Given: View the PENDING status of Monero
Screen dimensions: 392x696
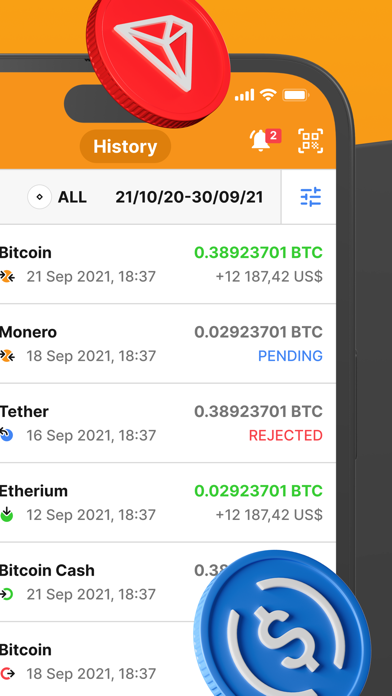Looking at the screenshot, I should [x=290, y=356].
